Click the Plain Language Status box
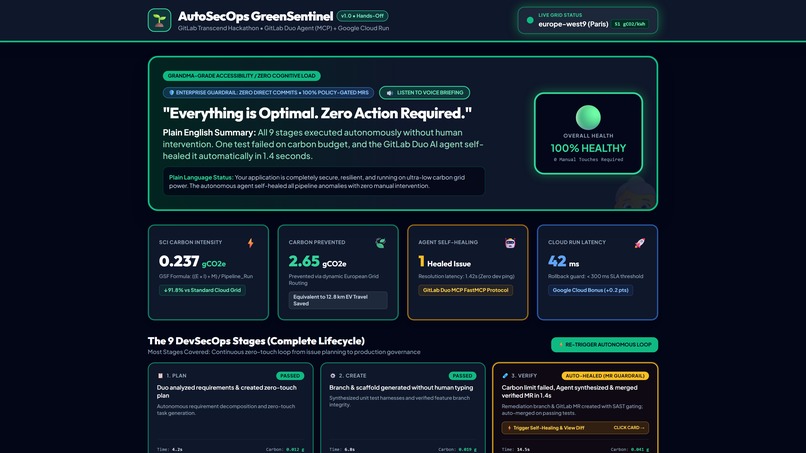The height and width of the screenshot is (453, 806). click(x=323, y=182)
